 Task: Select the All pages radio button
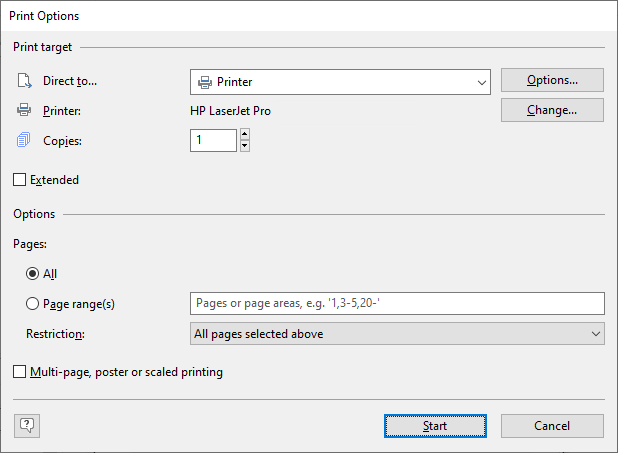coord(32,273)
